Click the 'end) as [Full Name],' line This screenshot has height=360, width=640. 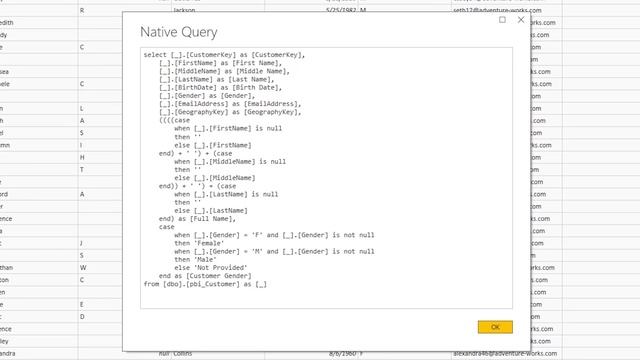[x=197, y=219]
